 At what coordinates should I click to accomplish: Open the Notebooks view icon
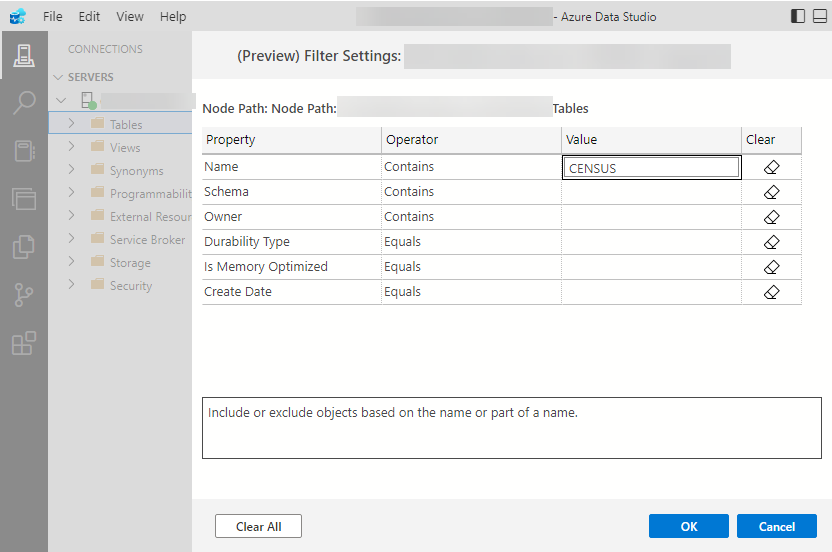click(24, 151)
